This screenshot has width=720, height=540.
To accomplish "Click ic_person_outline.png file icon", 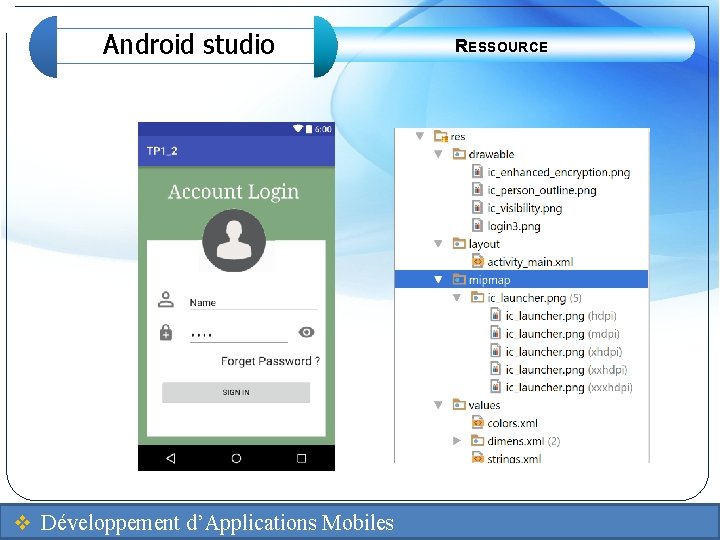I will coord(478,190).
